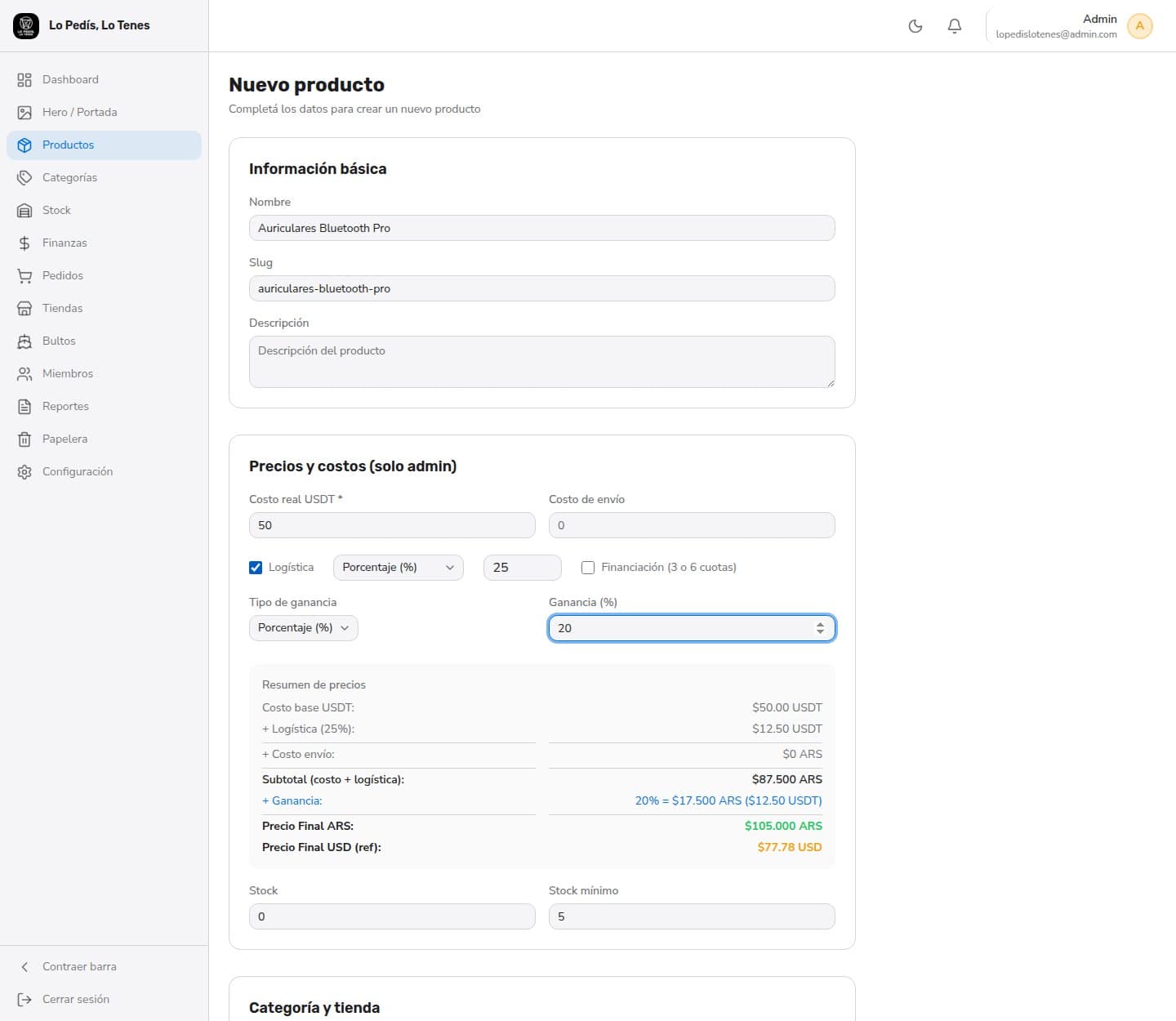
Task: Open the Dashboard menu item
Action: (104, 80)
